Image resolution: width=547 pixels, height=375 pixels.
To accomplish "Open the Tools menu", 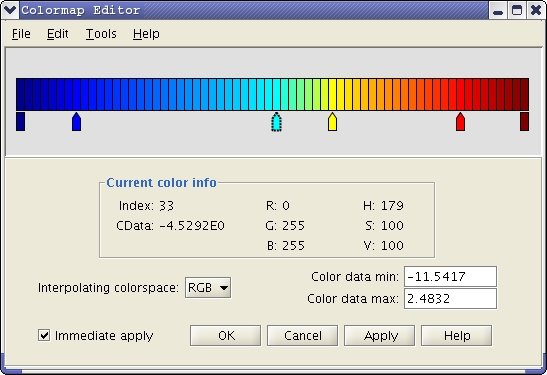I will coord(101,34).
